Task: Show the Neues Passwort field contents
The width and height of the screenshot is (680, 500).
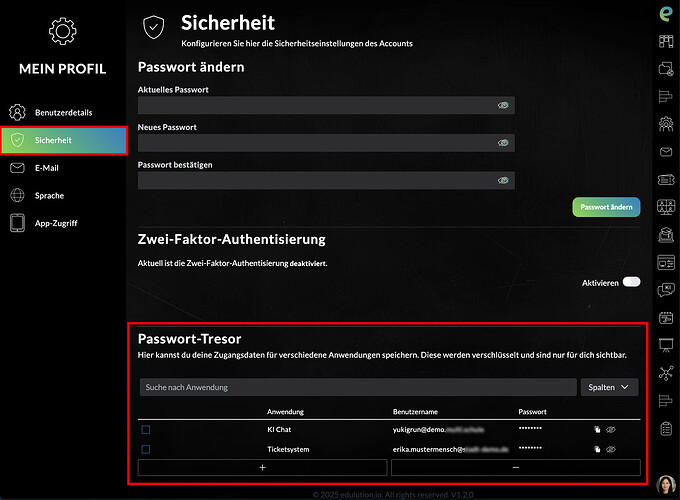Action: point(503,143)
